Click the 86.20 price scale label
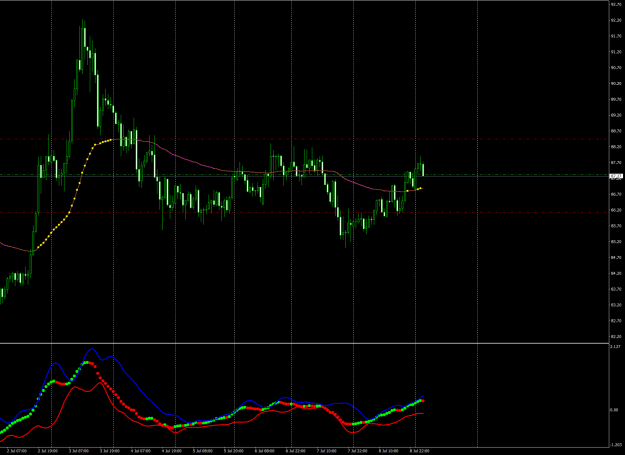This screenshot has width=625, height=455. (x=616, y=210)
